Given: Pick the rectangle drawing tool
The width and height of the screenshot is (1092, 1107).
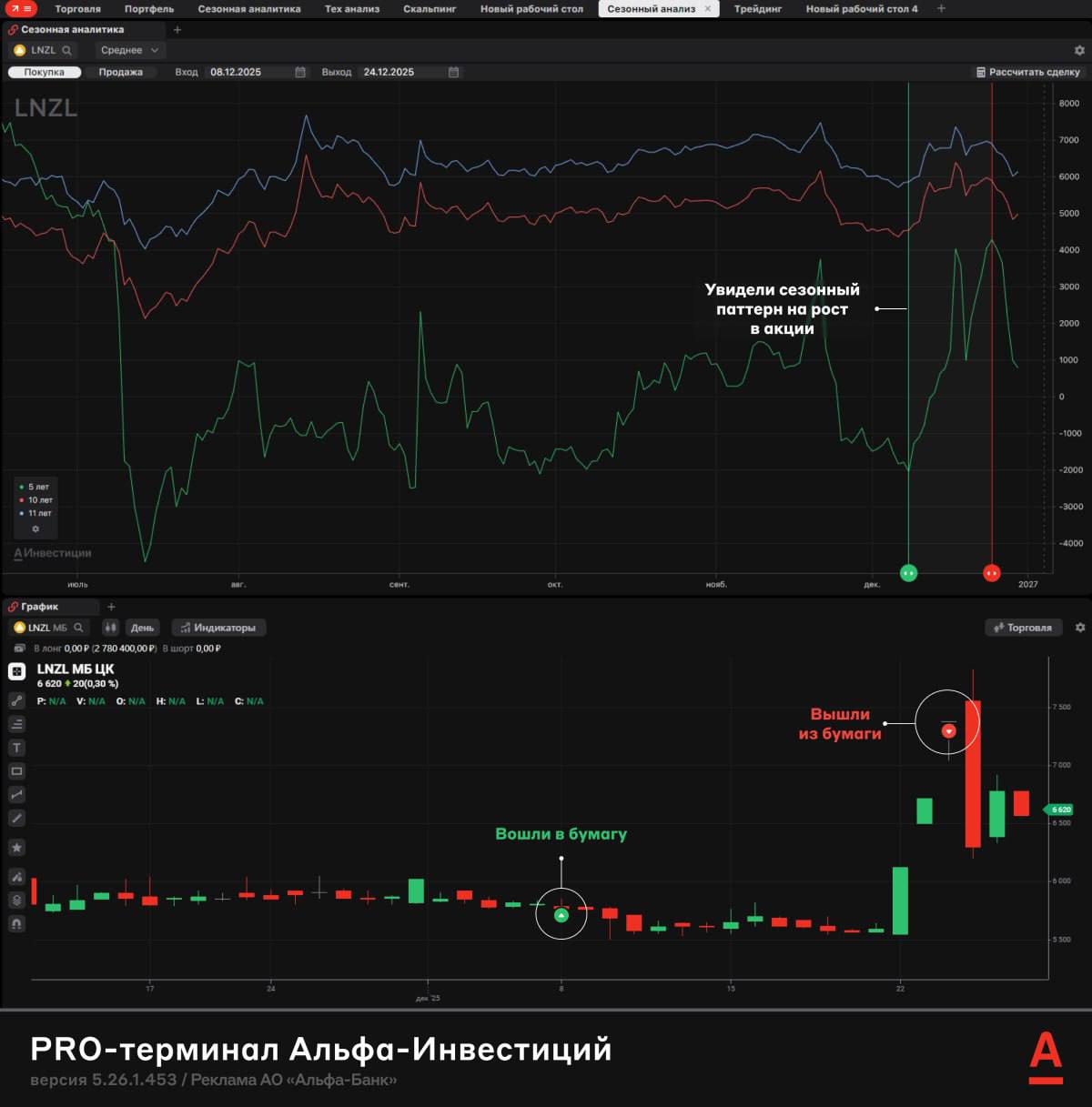Looking at the screenshot, I should click(x=16, y=770).
